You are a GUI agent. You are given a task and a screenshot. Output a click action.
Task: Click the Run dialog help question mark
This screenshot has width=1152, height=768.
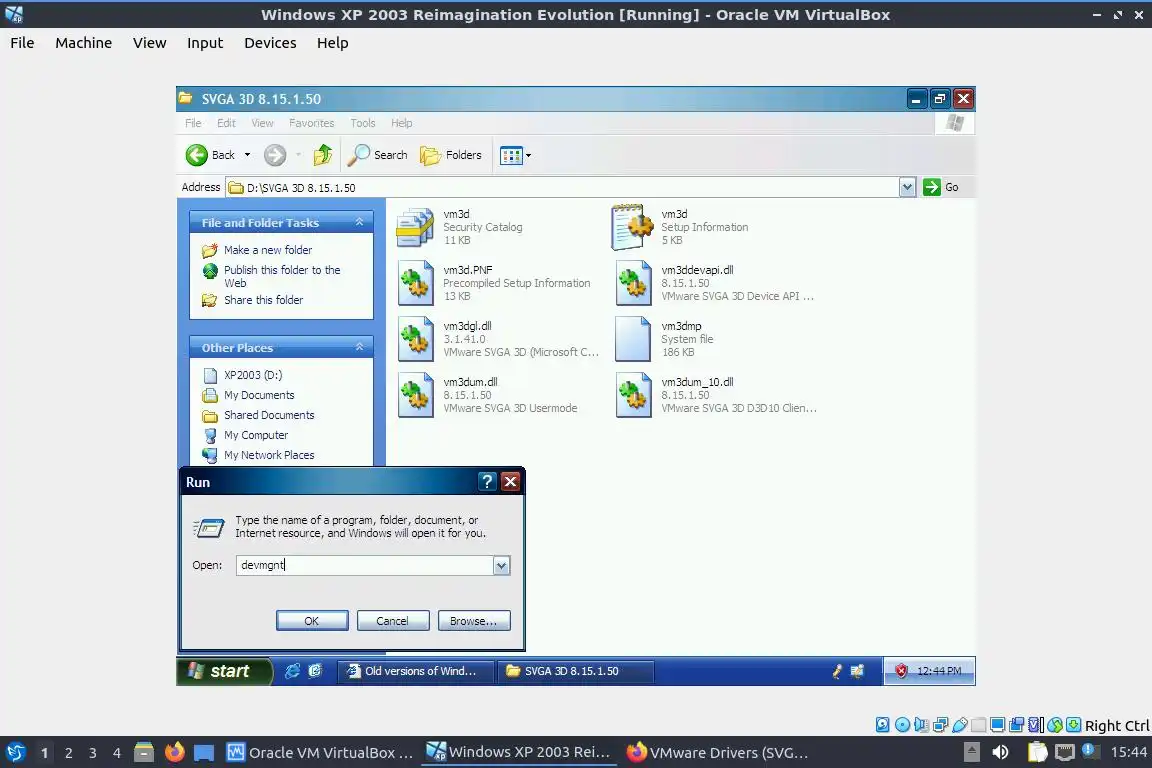487,481
